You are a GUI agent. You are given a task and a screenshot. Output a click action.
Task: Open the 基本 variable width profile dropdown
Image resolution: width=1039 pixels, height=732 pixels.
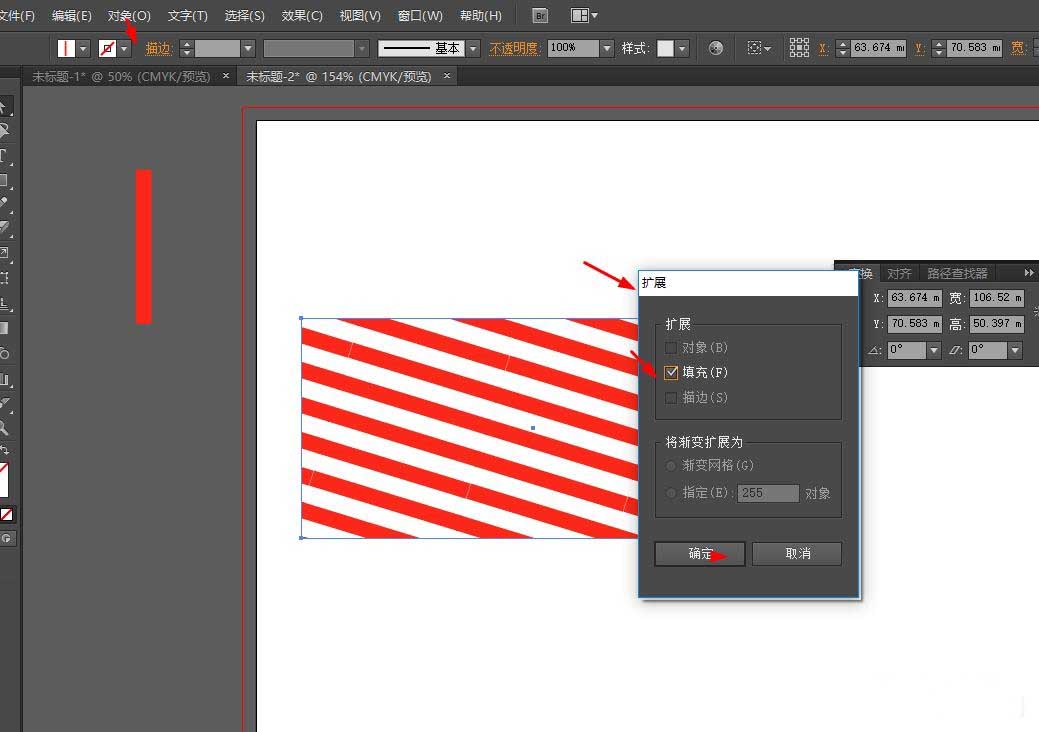(474, 47)
